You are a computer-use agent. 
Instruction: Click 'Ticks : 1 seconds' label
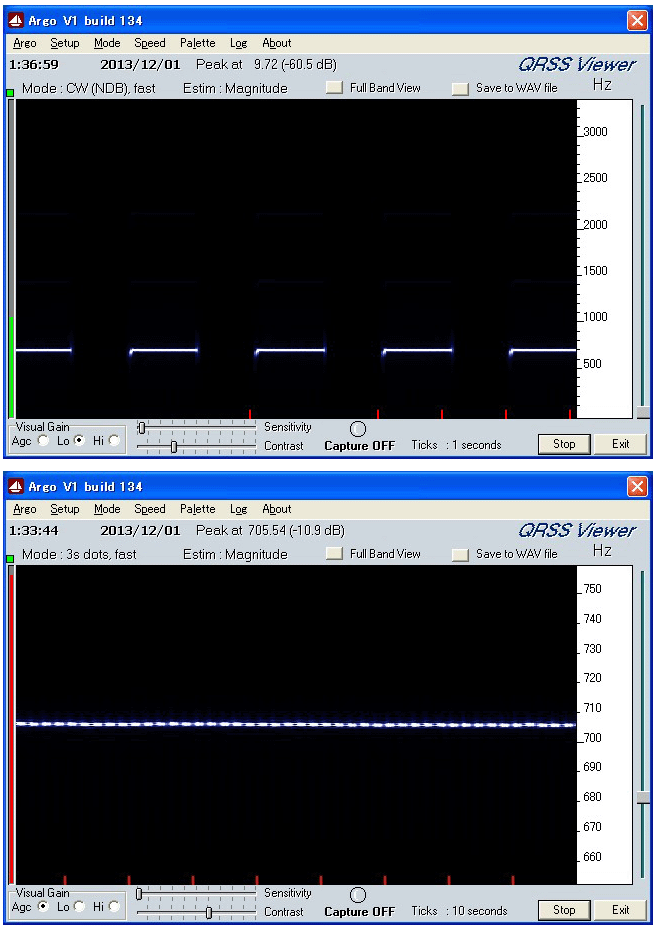click(x=456, y=445)
